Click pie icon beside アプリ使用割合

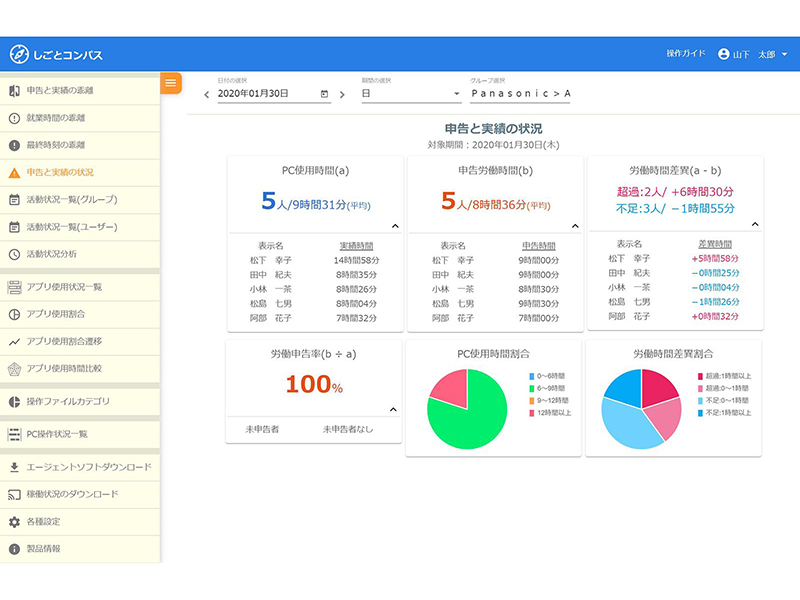point(14,314)
